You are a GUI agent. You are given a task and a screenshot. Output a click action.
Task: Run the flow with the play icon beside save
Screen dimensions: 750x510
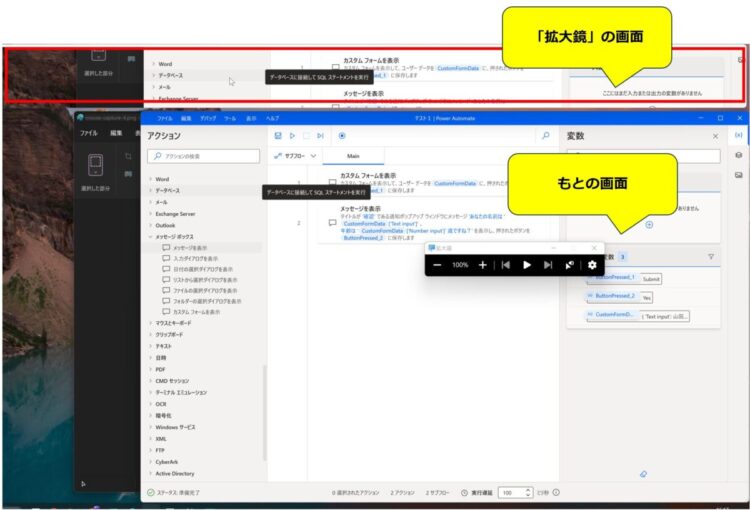tap(292, 136)
